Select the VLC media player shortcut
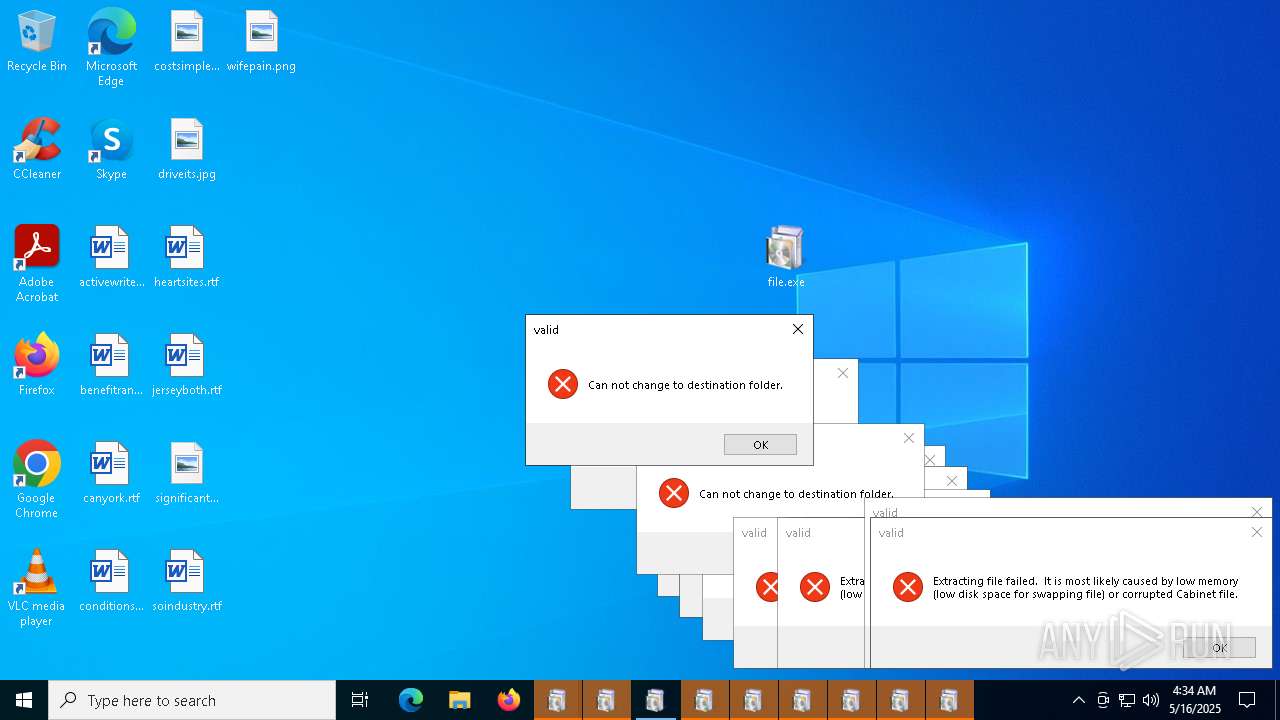Viewport: 1280px width, 720px height. [37, 588]
